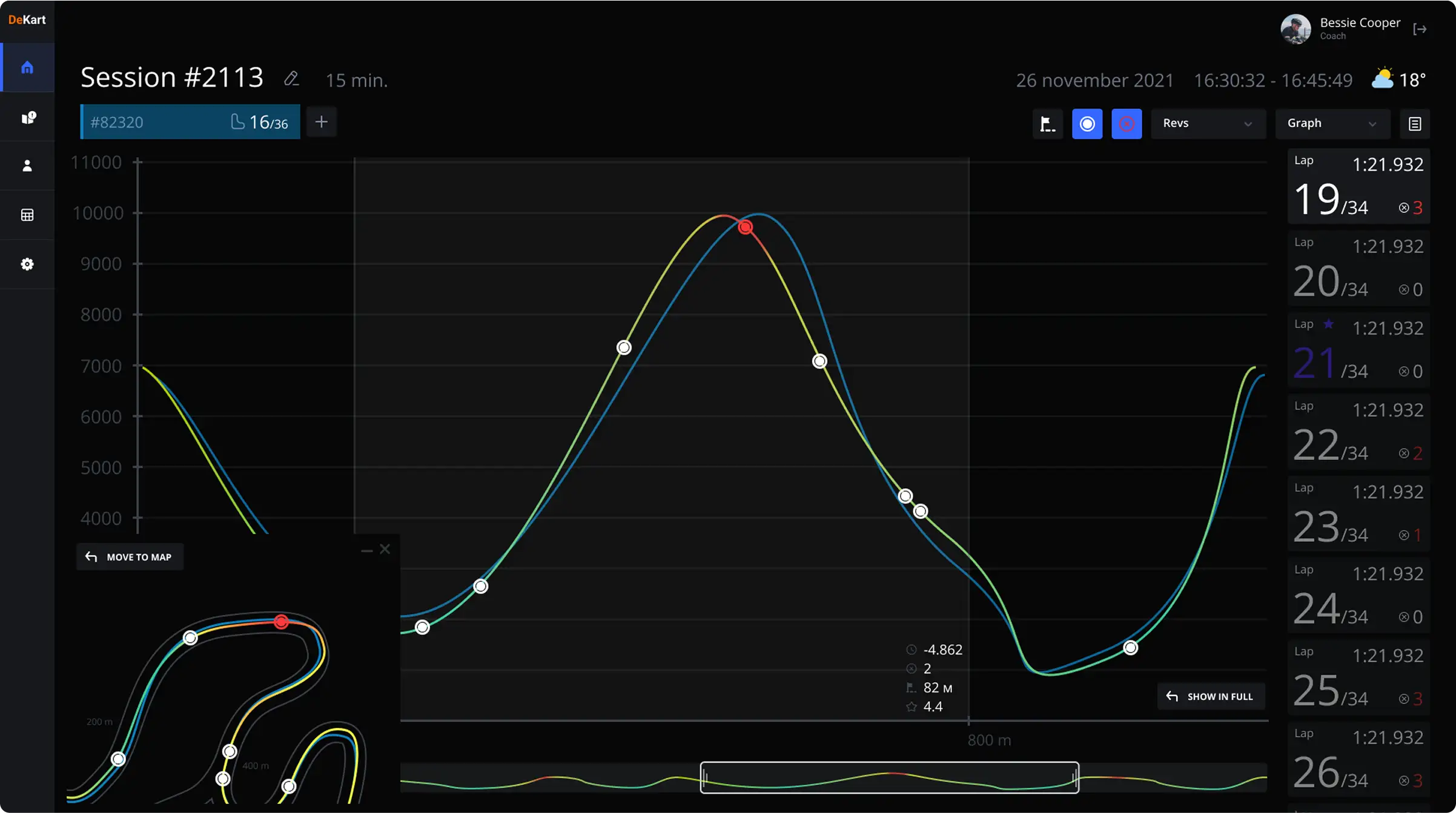Edit session name with pencil icon
Viewport: 1456px width, 813px height.
(291, 79)
